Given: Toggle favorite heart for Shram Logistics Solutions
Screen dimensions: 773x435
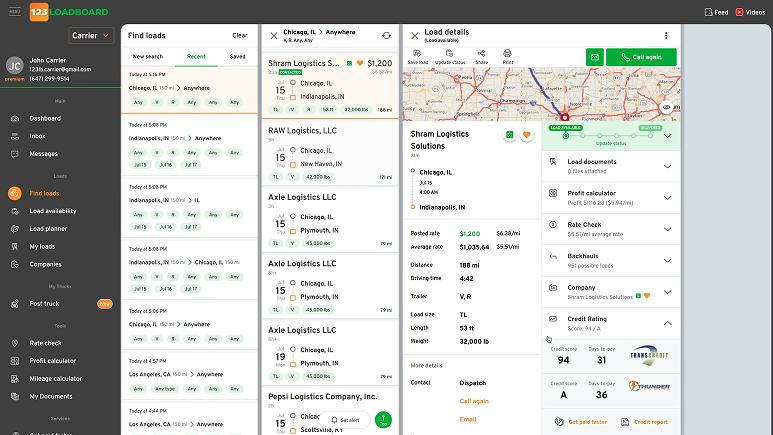Looking at the screenshot, I should click(x=527, y=135).
